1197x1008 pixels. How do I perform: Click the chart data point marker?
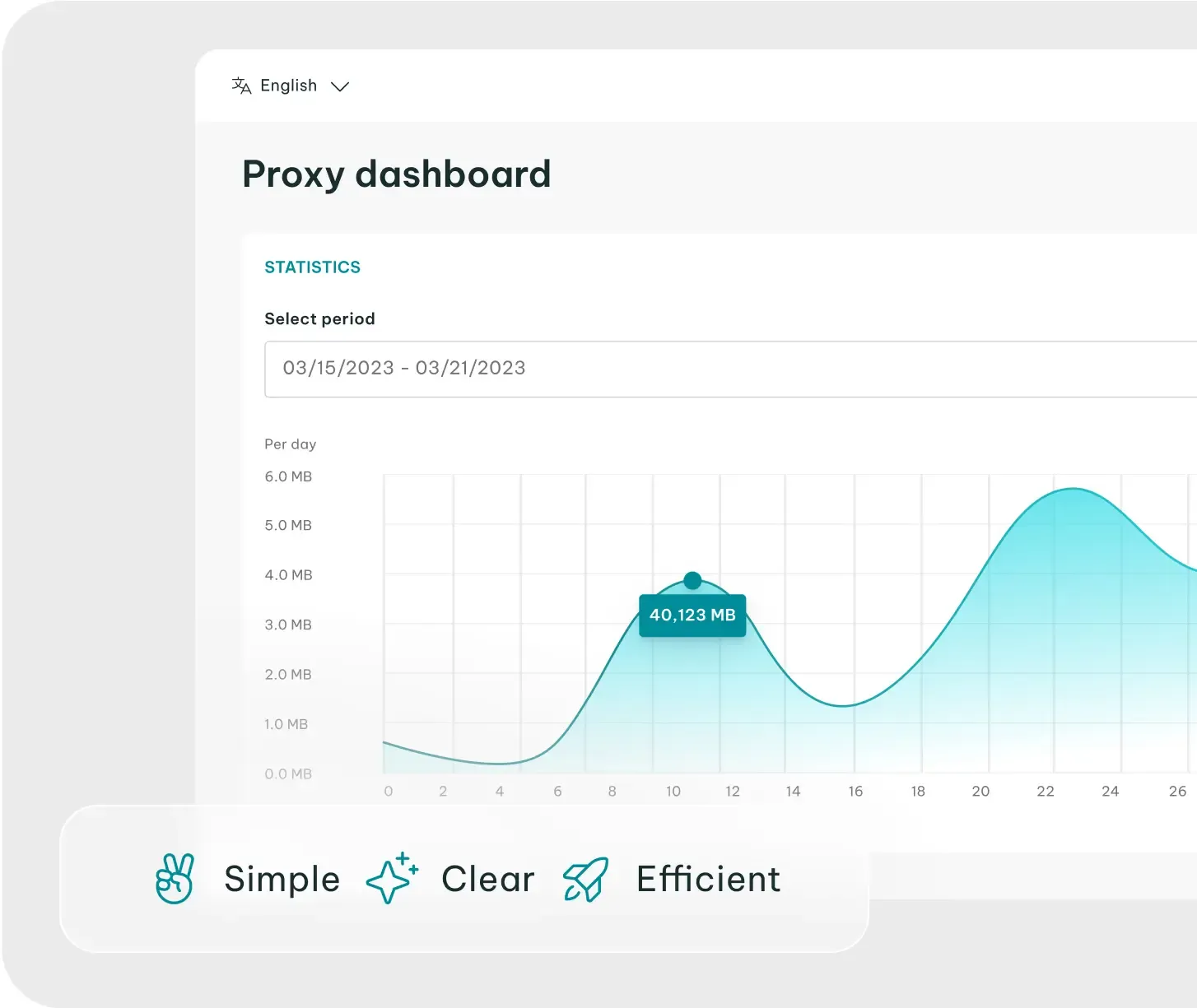point(692,581)
